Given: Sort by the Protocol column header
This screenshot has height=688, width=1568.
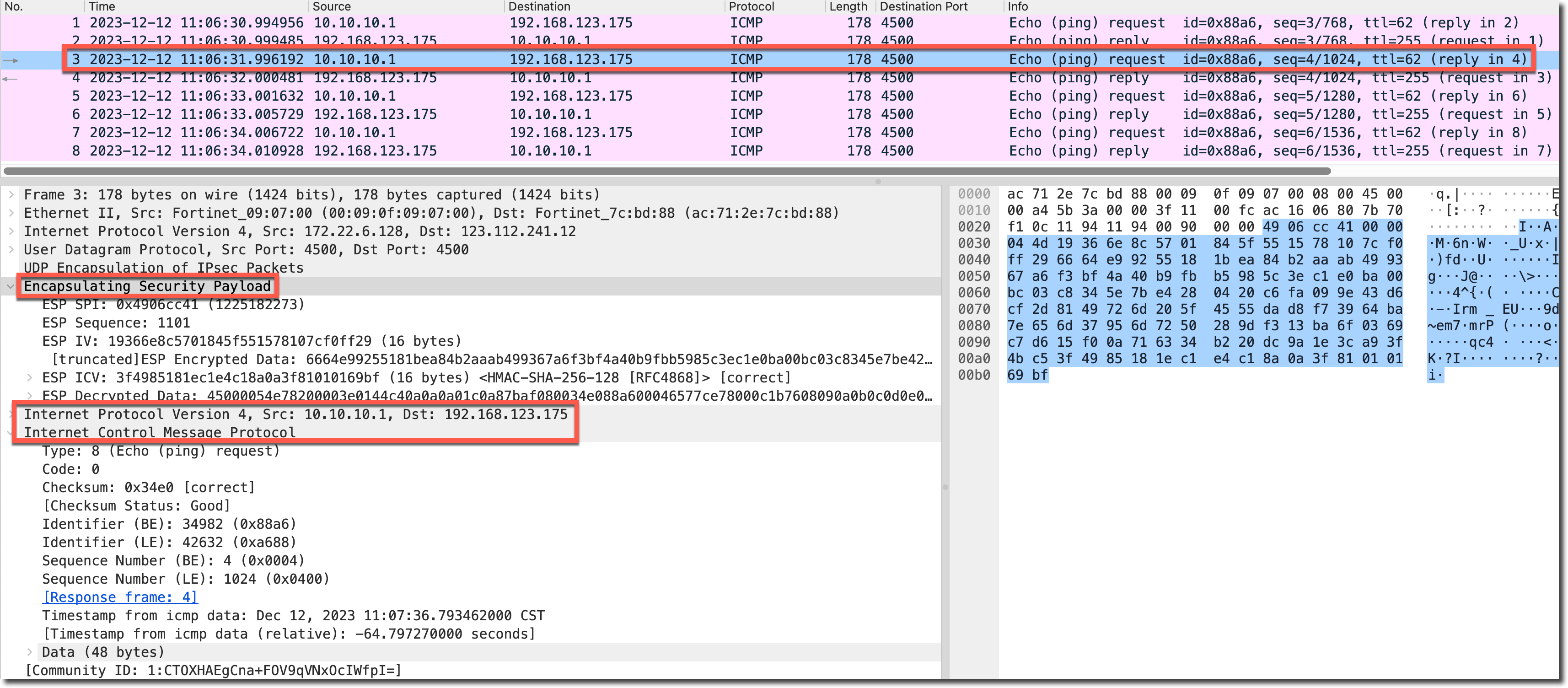Looking at the screenshot, I should pyautogui.click(x=751, y=6).
